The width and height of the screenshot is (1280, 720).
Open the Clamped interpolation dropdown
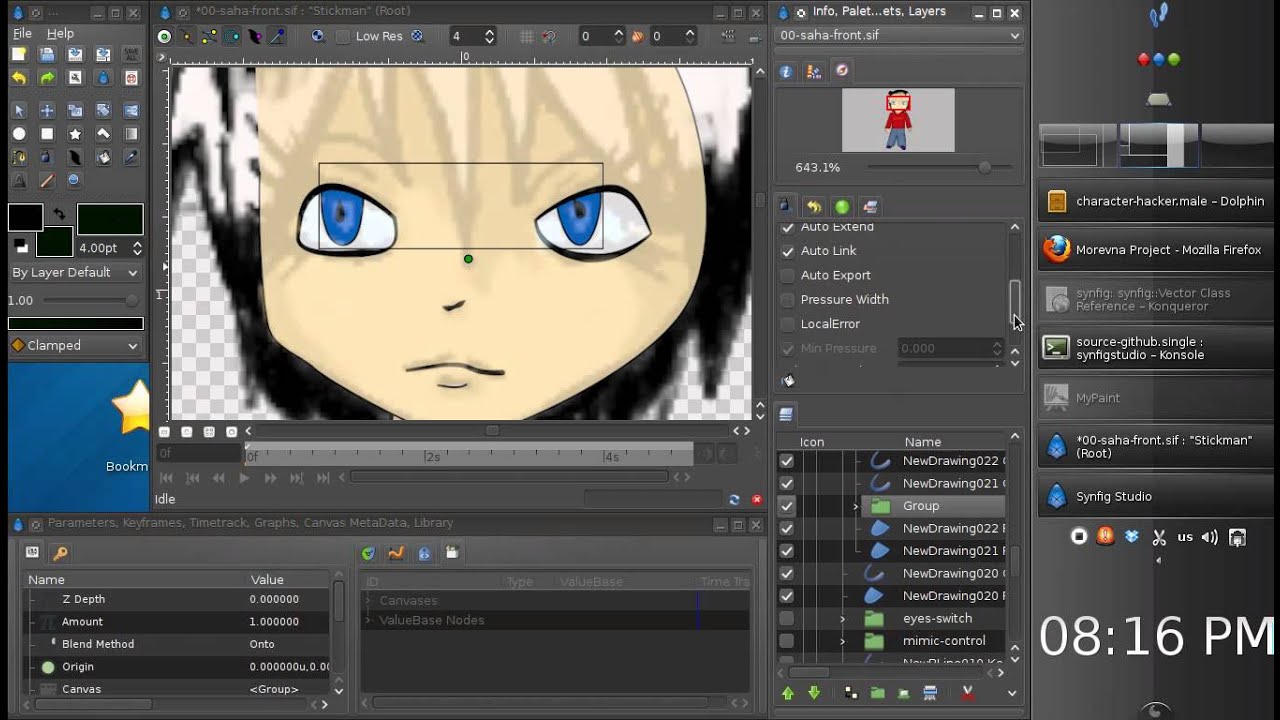click(76, 345)
